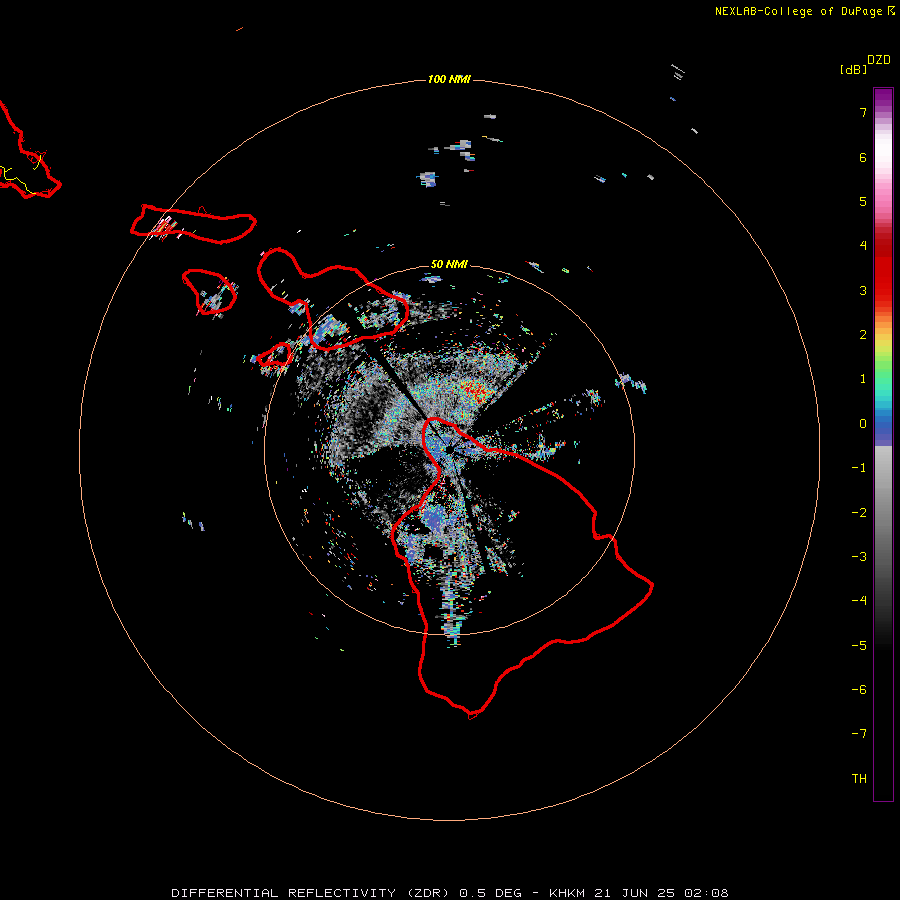Click the red band of the colorbar
The image size is (900, 900).
click(883, 270)
